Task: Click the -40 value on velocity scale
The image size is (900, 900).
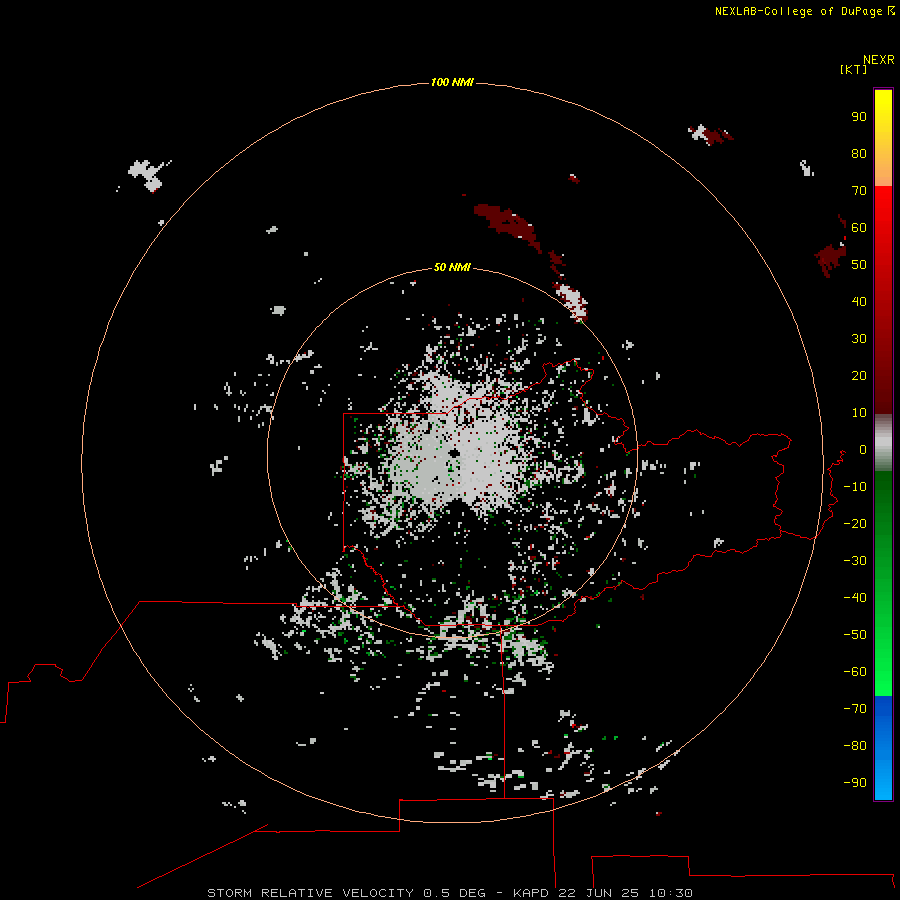Action: point(855,598)
